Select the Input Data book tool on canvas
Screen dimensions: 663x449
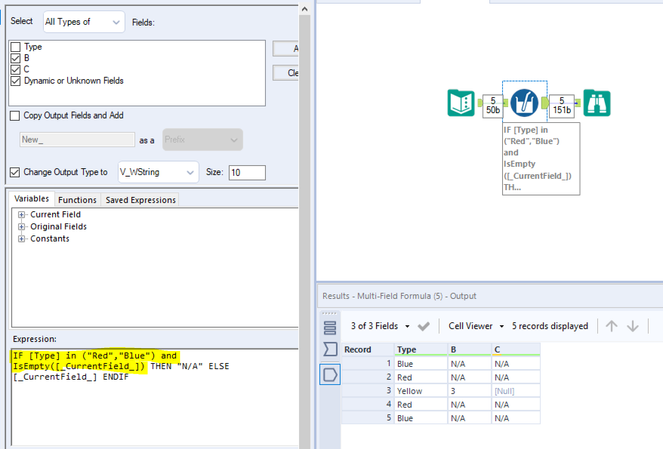pyautogui.click(x=461, y=103)
